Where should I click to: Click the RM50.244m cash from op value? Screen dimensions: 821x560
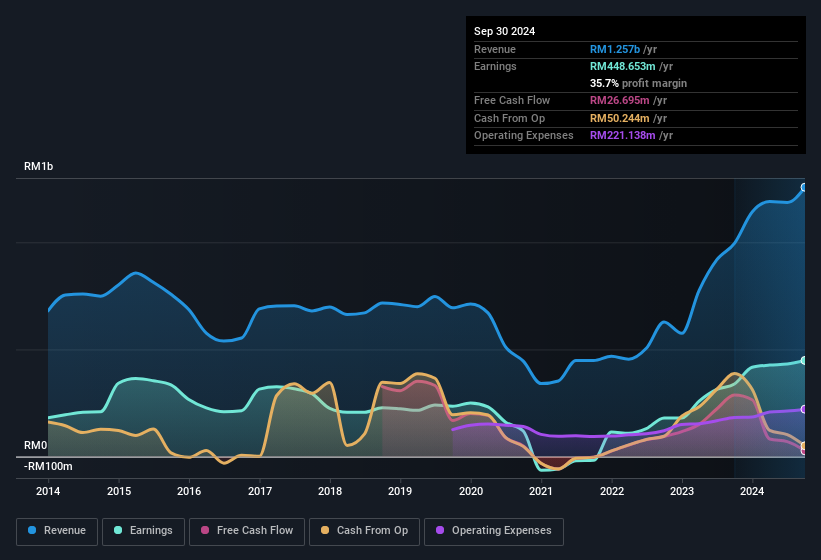point(619,118)
